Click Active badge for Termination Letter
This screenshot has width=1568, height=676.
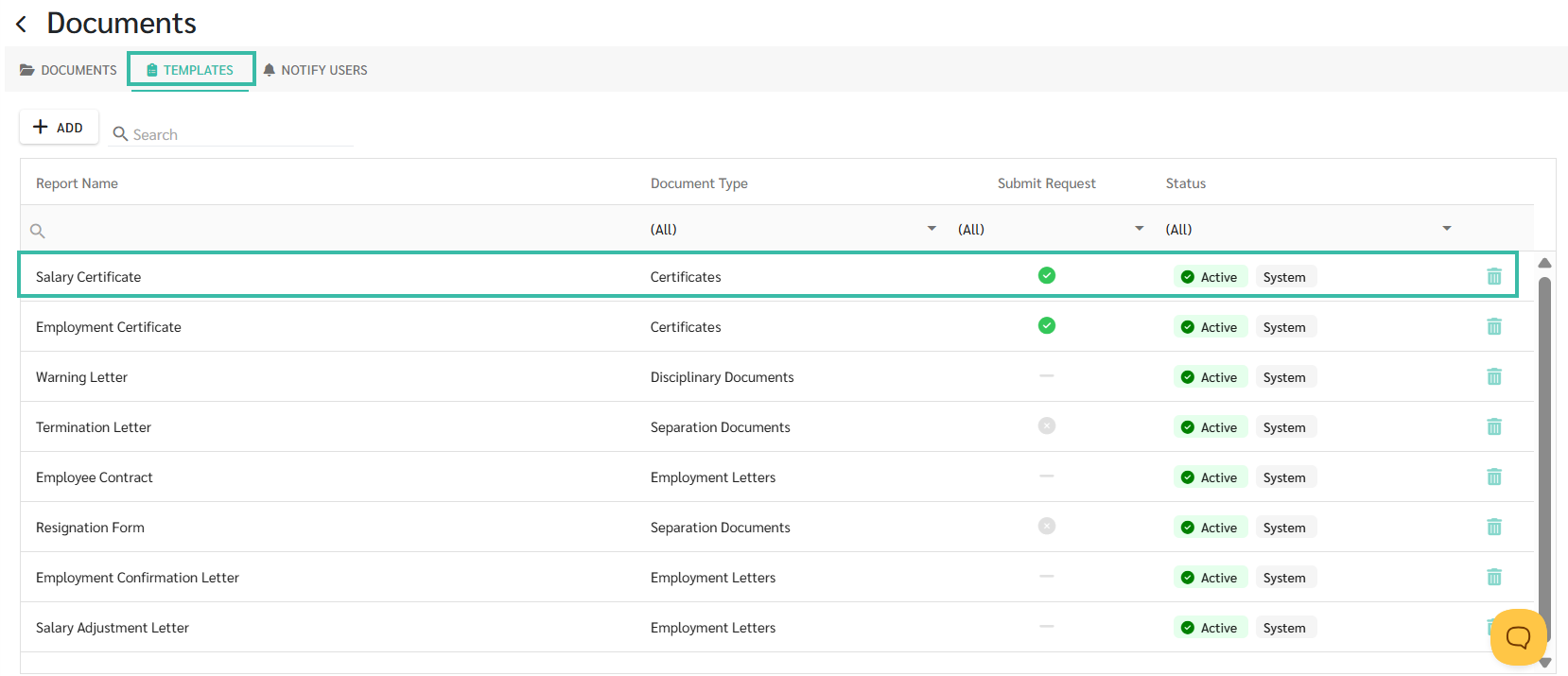[x=1211, y=427]
